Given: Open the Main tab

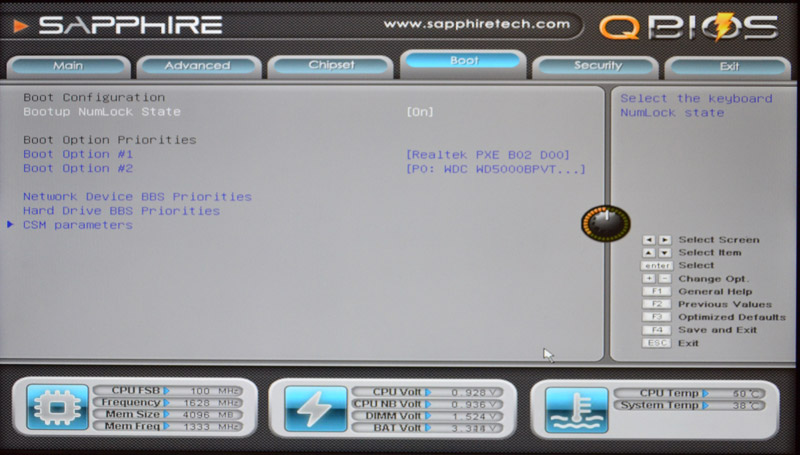Looking at the screenshot, I should [68, 66].
